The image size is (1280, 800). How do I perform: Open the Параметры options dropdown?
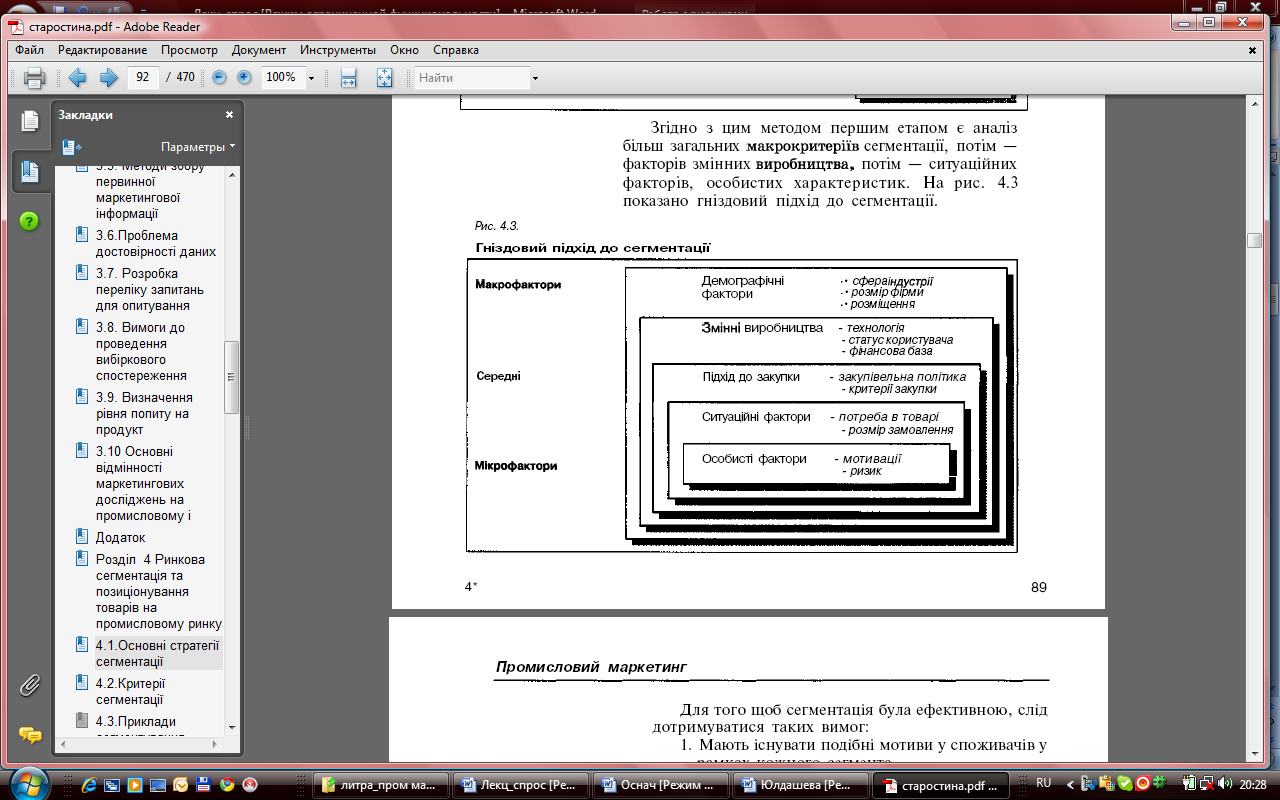click(198, 146)
